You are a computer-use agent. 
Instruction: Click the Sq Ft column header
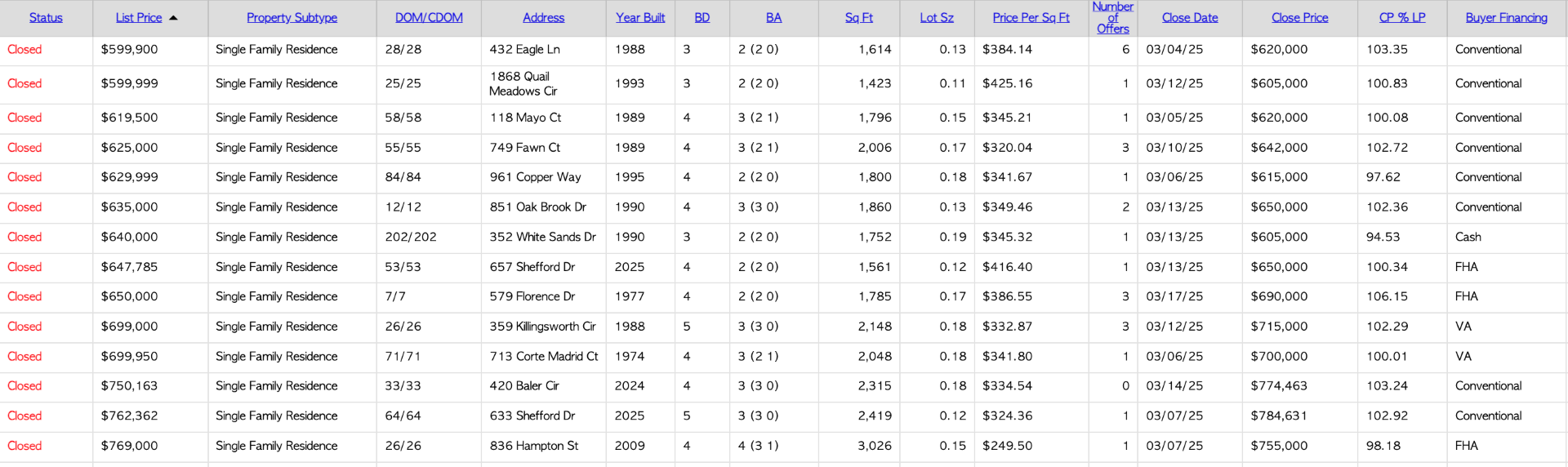tap(858, 18)
